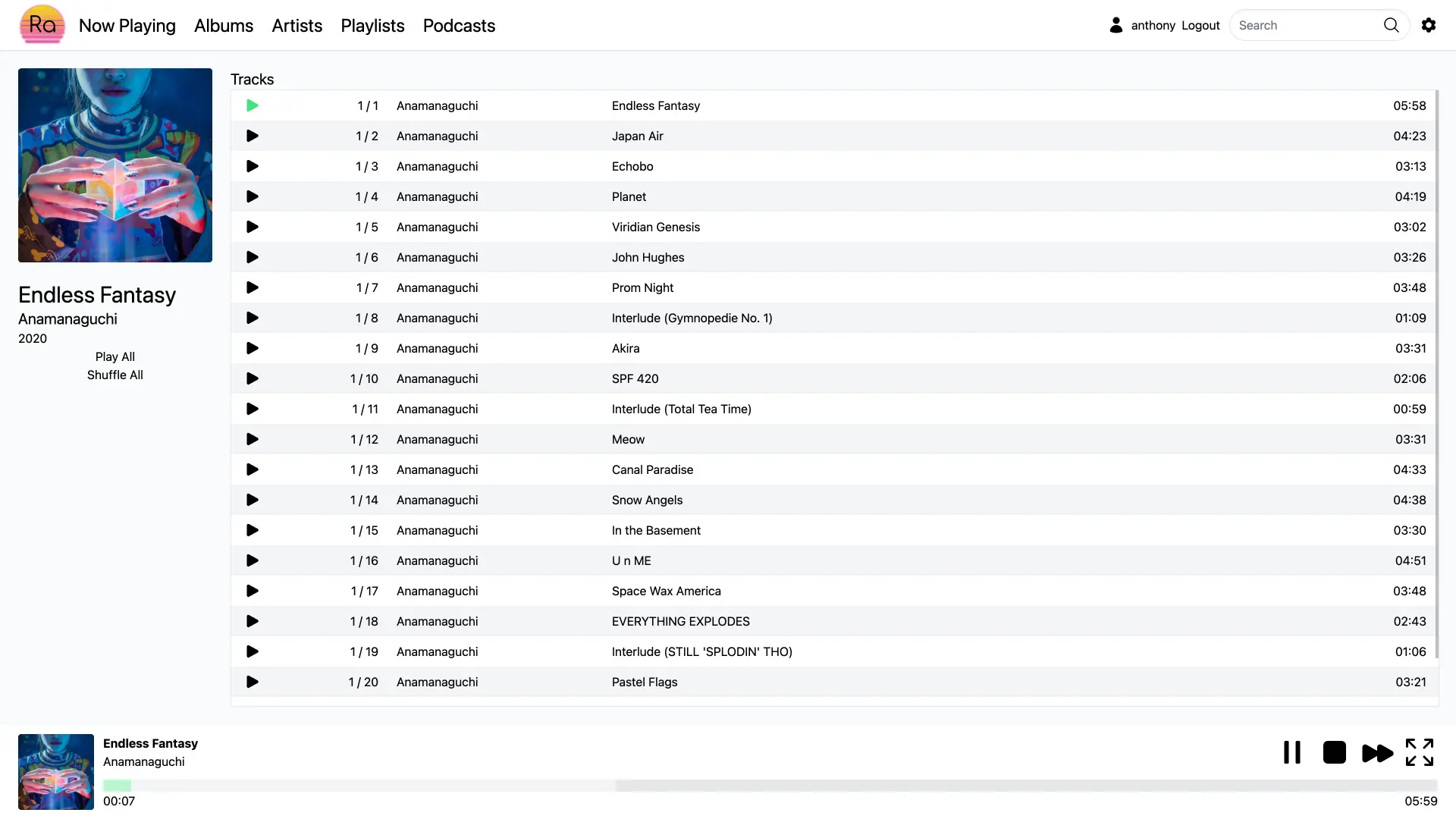Click the Anamanaguchi cell in the Akira row
Image resolution: width=1456 pixels, height=819 pixels.
click(438, 348)
